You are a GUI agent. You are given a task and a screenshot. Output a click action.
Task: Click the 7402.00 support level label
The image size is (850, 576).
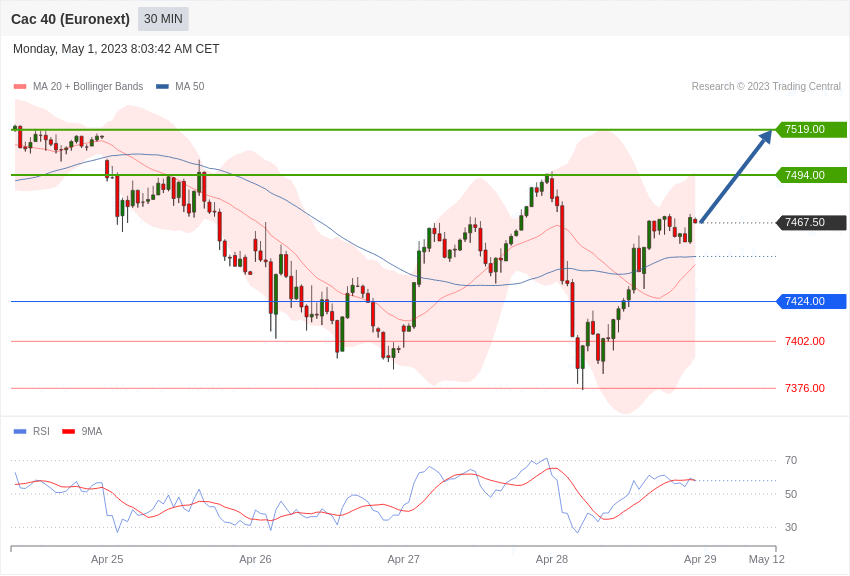pyautogui.click(x=805, y=341)
